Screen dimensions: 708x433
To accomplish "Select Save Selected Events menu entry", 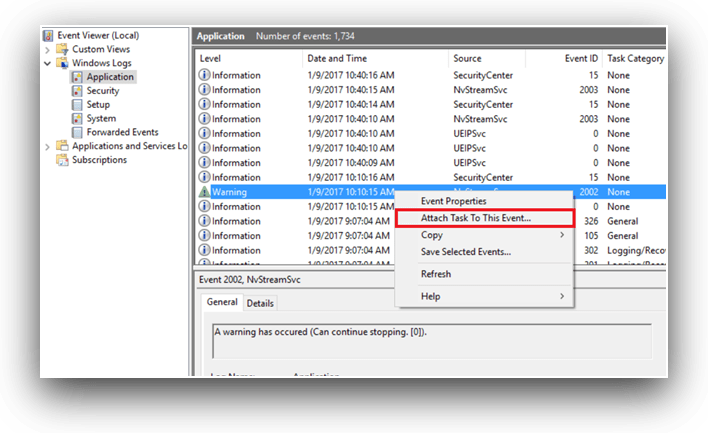I will (465, 252).
